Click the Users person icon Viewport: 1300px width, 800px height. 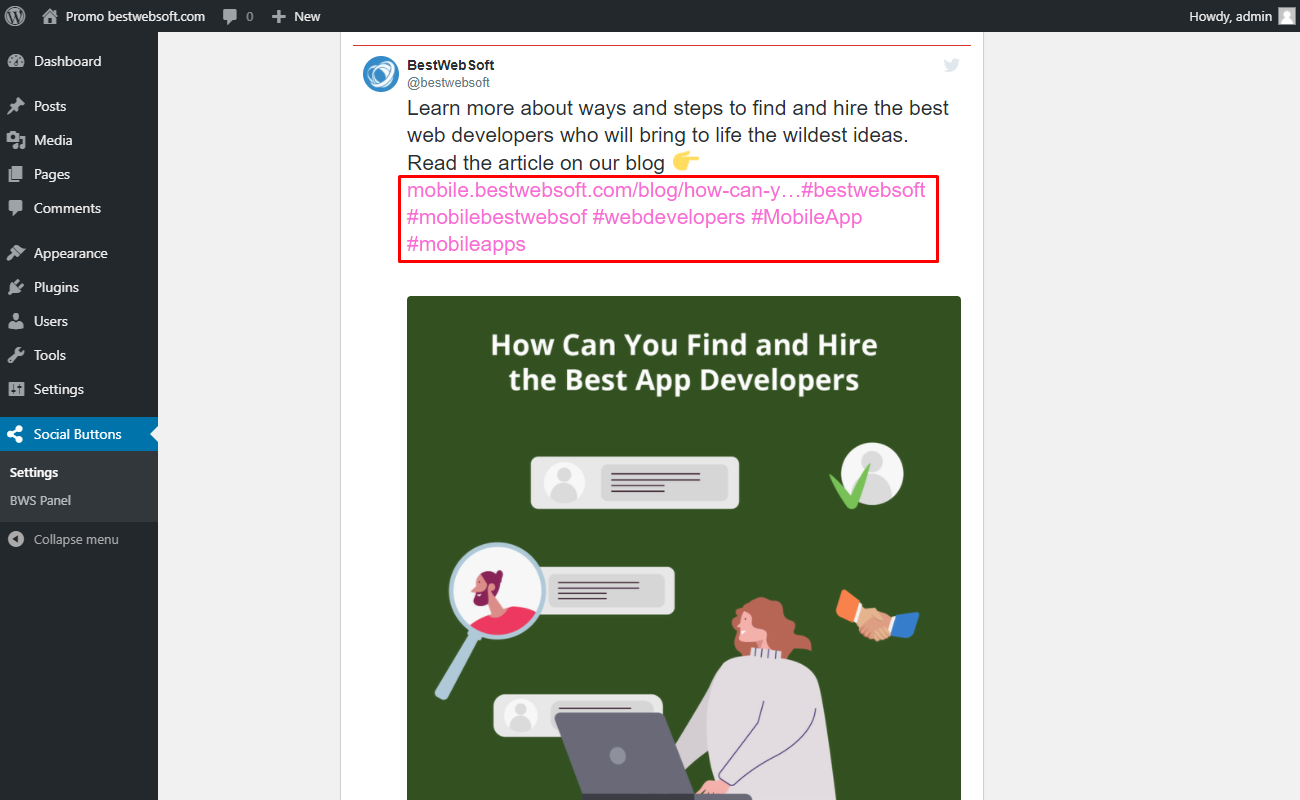coord(15,321)
